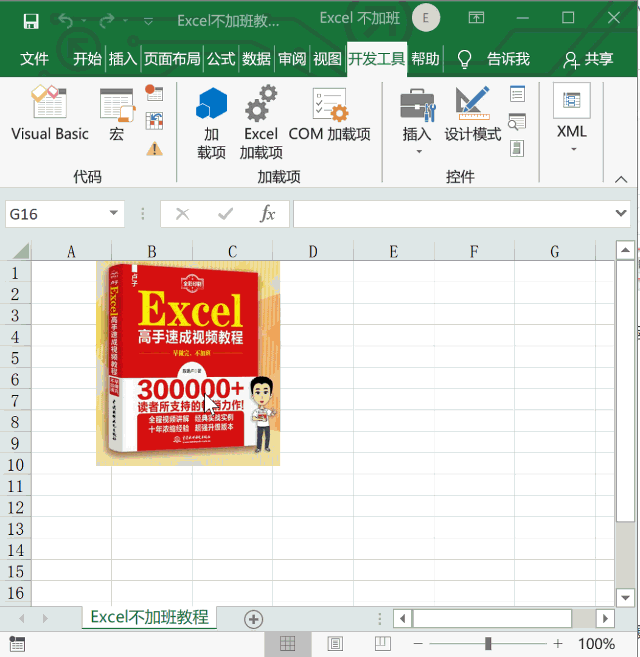Switch to the 视图 tab

pos(327,59)
